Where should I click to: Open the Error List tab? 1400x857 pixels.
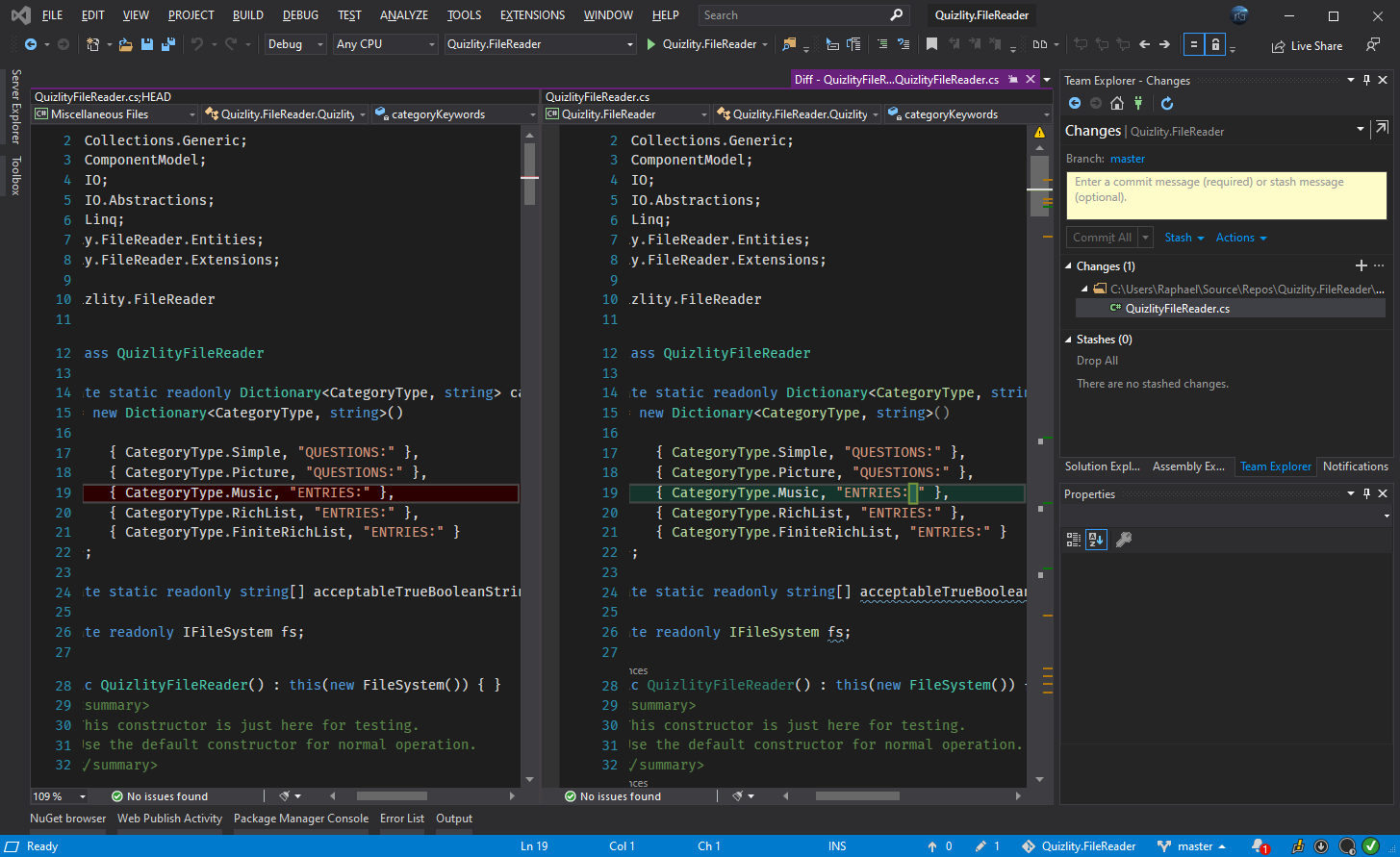402,819
